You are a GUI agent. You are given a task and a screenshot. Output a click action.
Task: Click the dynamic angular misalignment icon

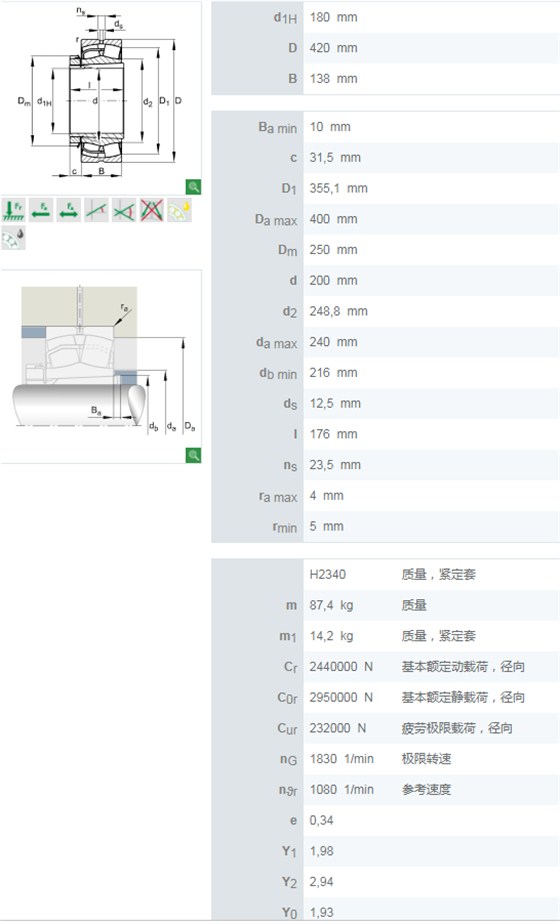click(x=124, y=210)
